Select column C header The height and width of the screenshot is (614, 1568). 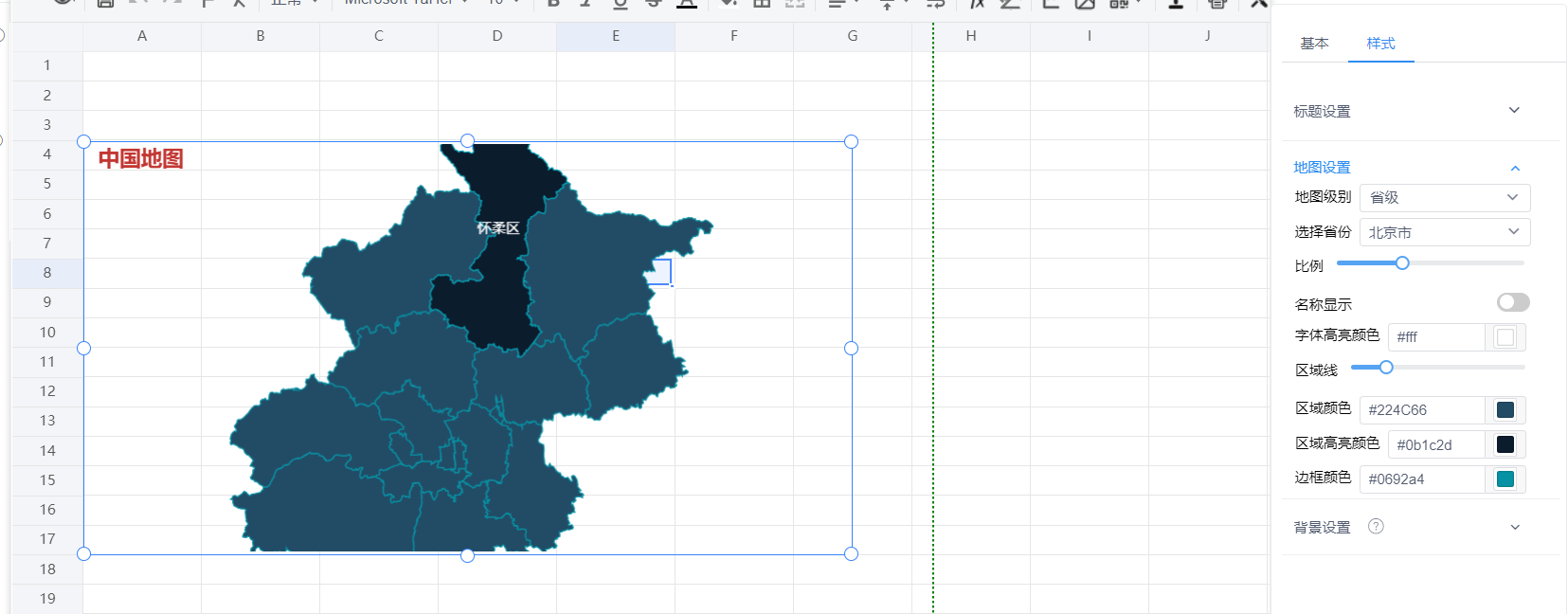coord(379,36)
